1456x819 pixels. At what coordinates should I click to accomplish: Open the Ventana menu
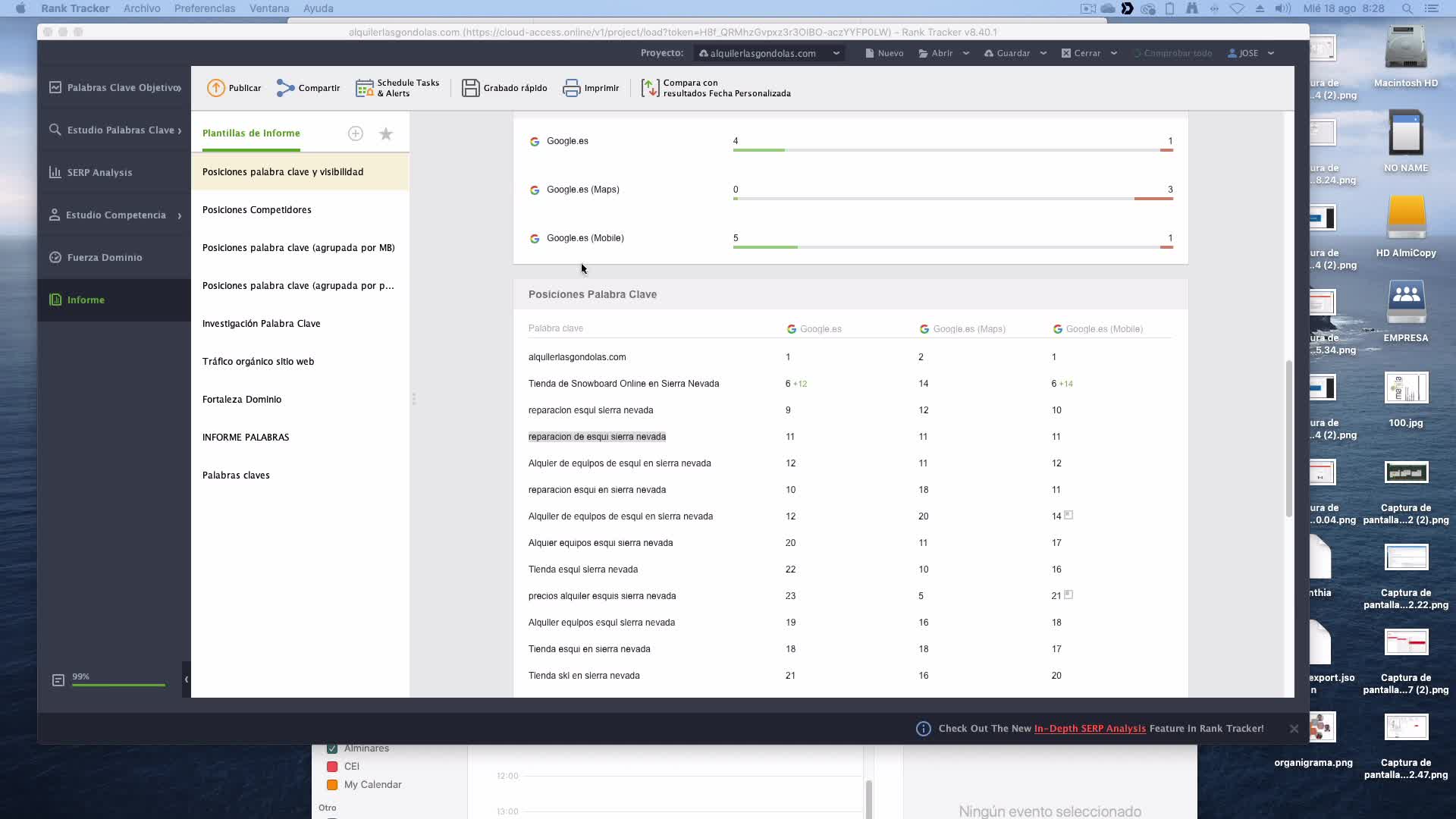coord(269,8)
